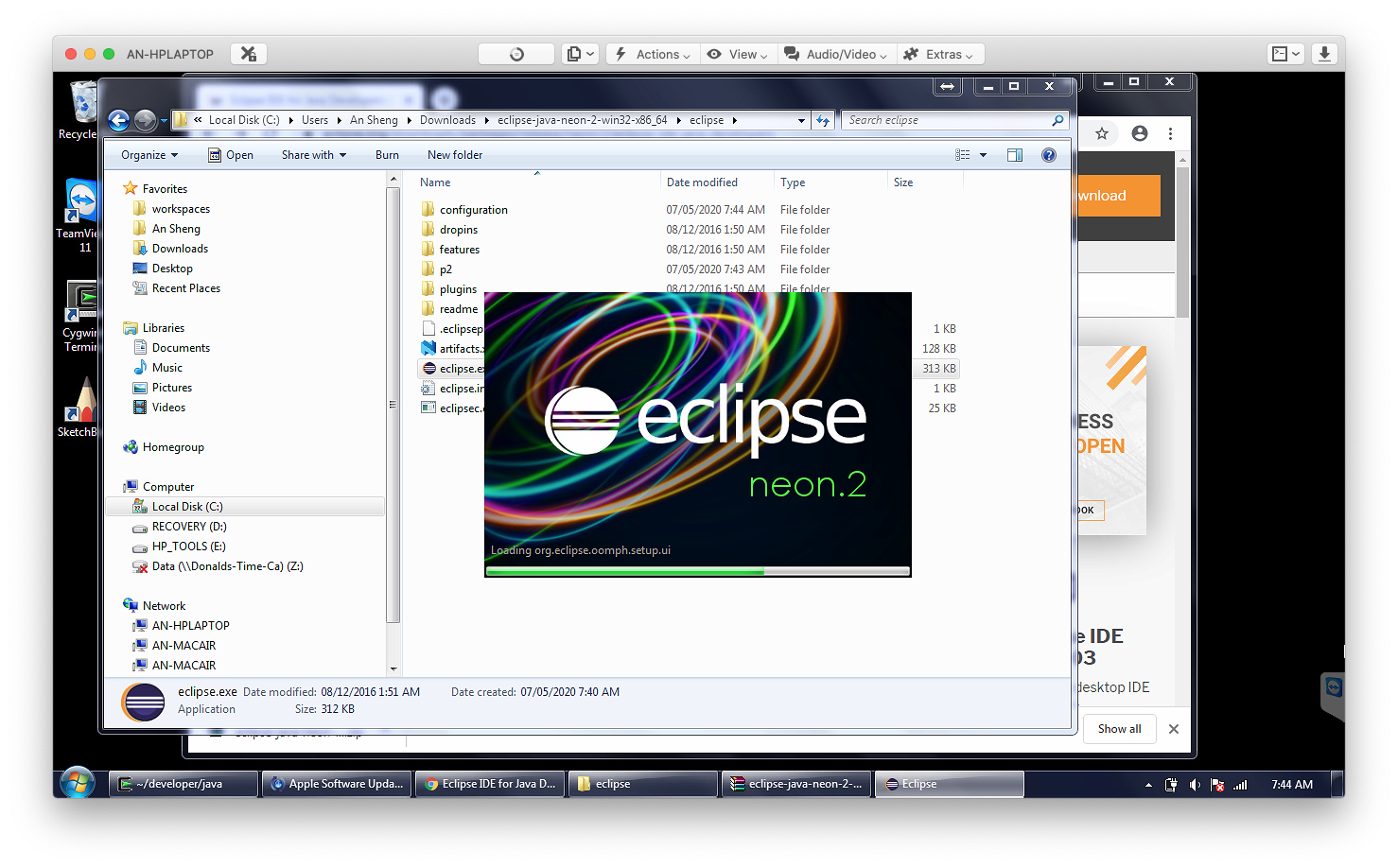1398x868 pixels.
Task: Open the View menu in the TeamViewer toolbar
Action: (738, 54)
